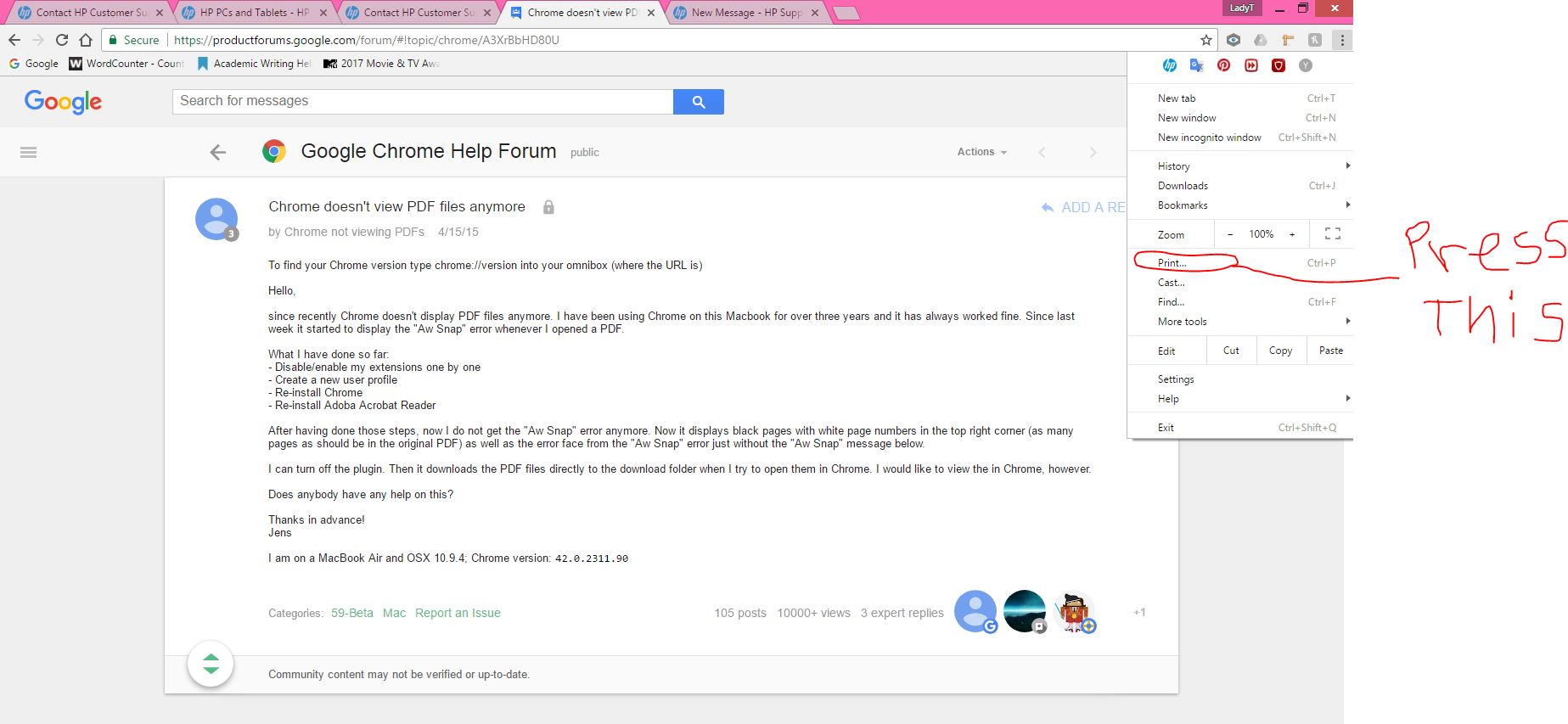Screen dimensions: 1568x724
Task: Click the red fast-forward extension icon
Action: [1251, 65]
